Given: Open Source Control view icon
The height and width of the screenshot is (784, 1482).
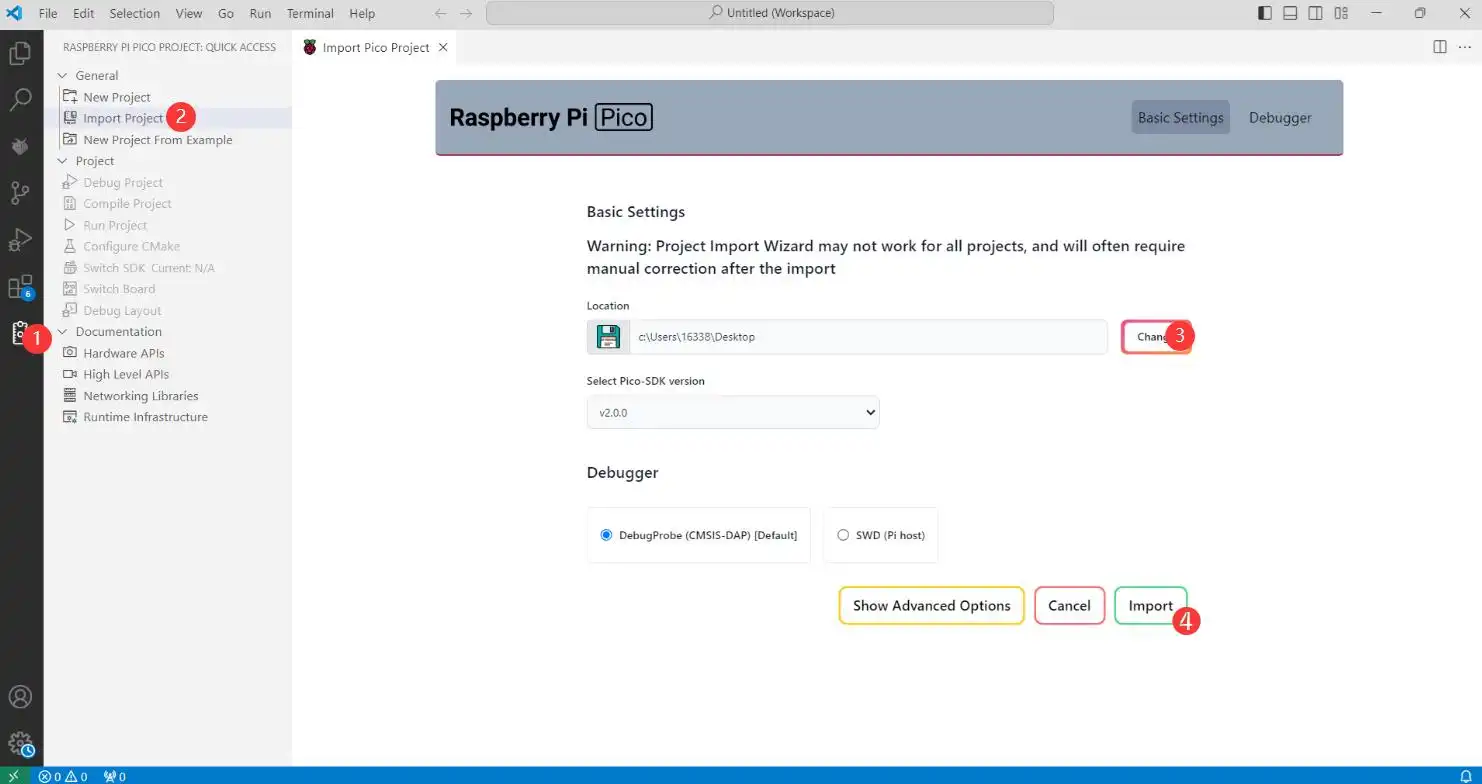Looking at the screenshot, I should tap(20, 193).
